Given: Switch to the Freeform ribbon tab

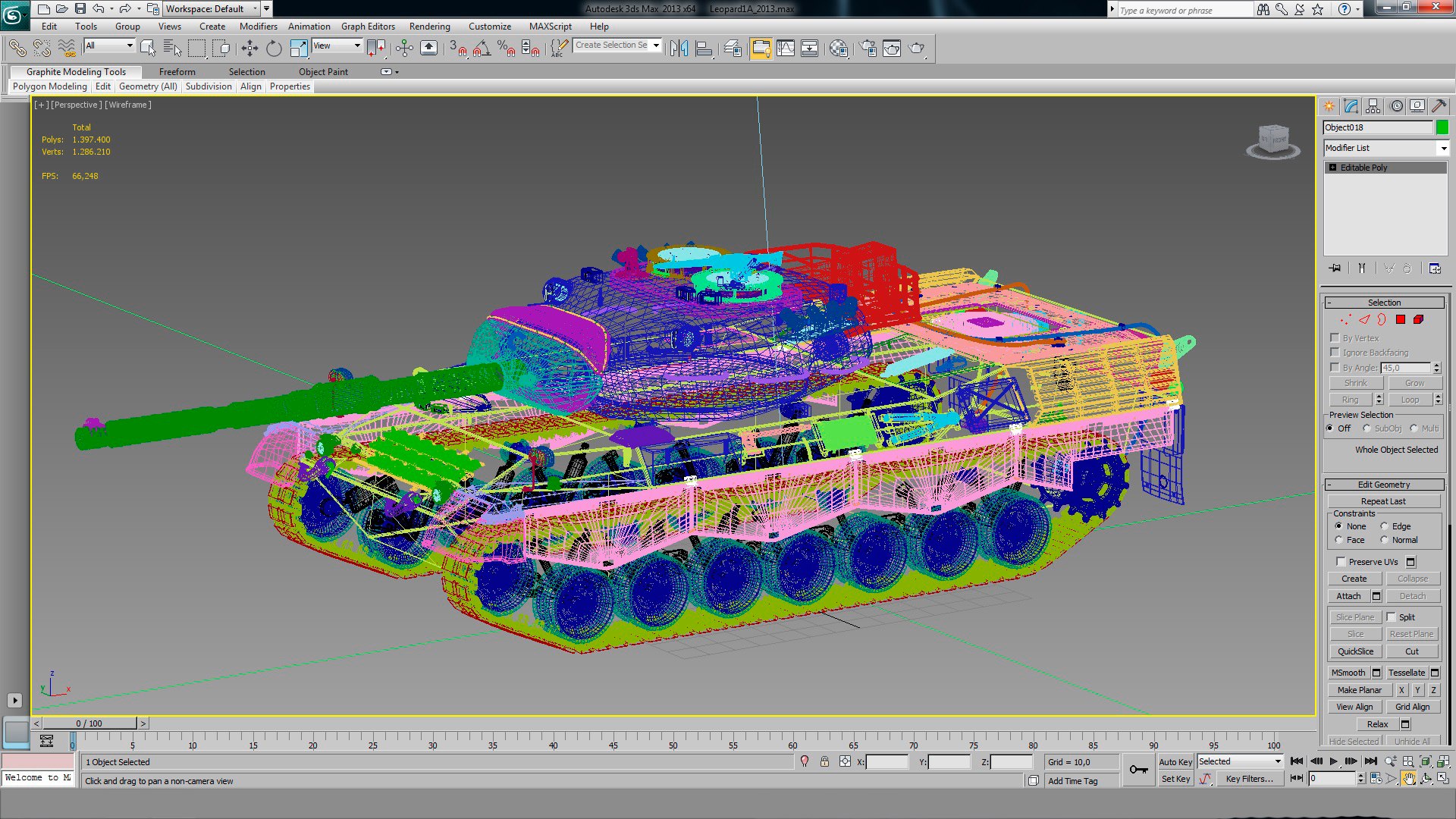Looking at the screenshot, I should tap(177, 72).
